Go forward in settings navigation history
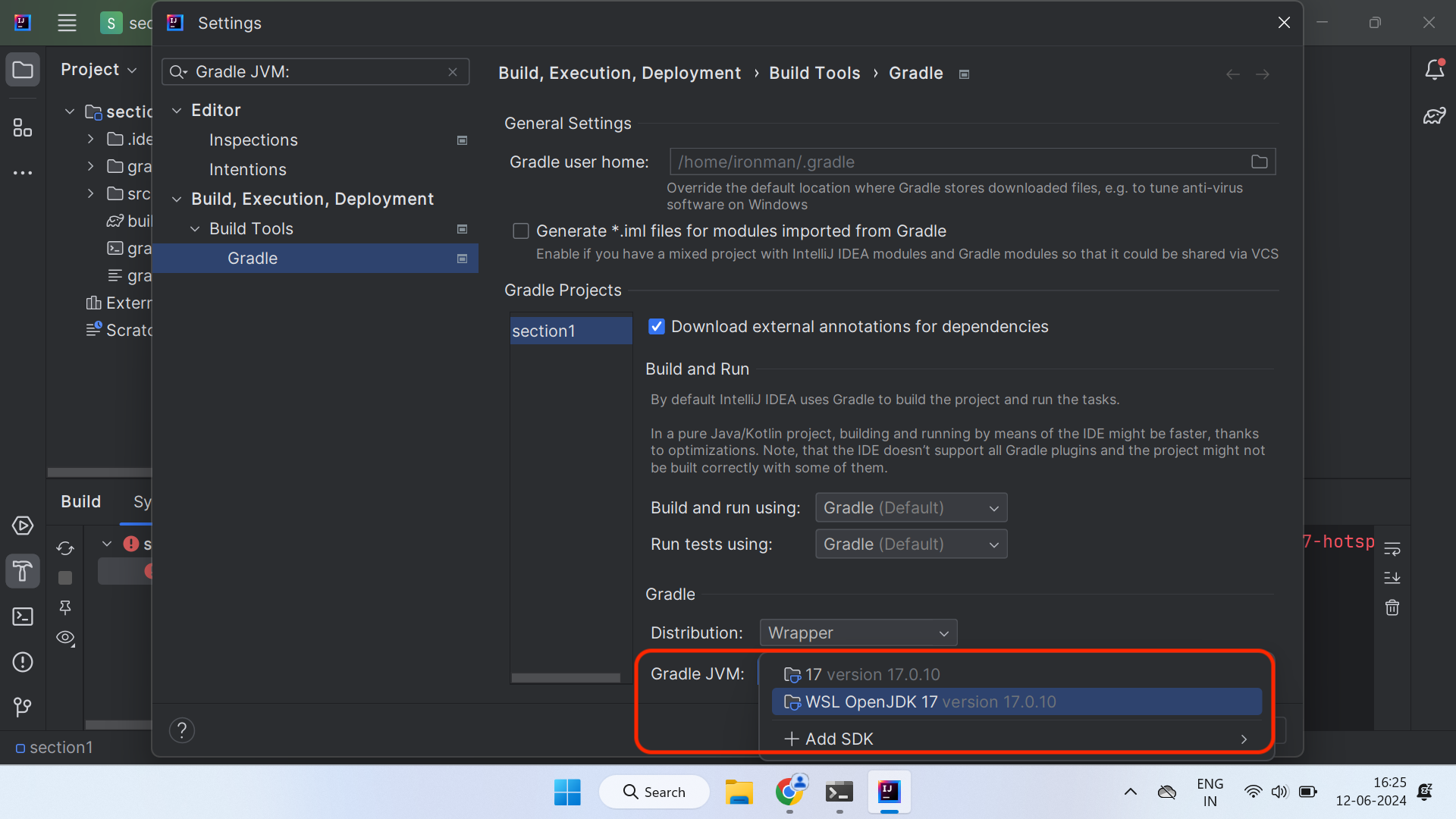Viewport: 1456px width, 819px height. click(1263, 74)
